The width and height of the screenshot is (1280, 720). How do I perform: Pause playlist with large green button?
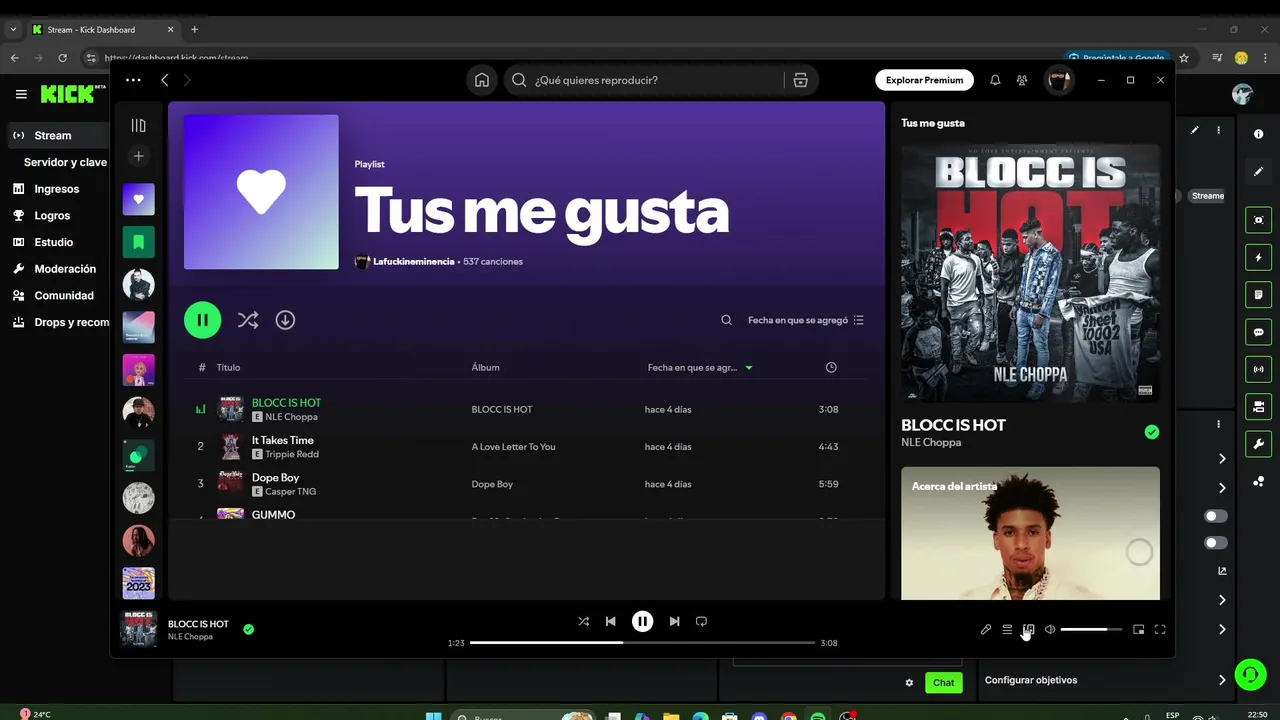tap(202, 320)
